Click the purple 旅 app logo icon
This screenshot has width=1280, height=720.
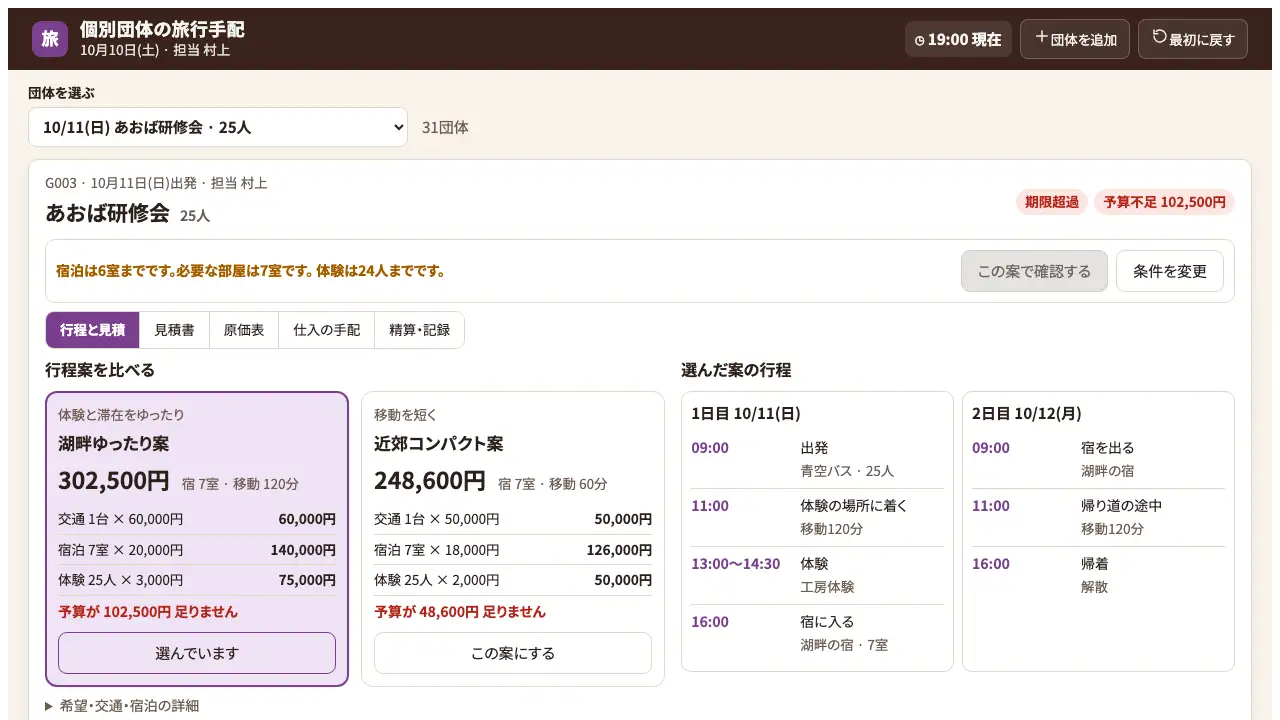point(50,39)
